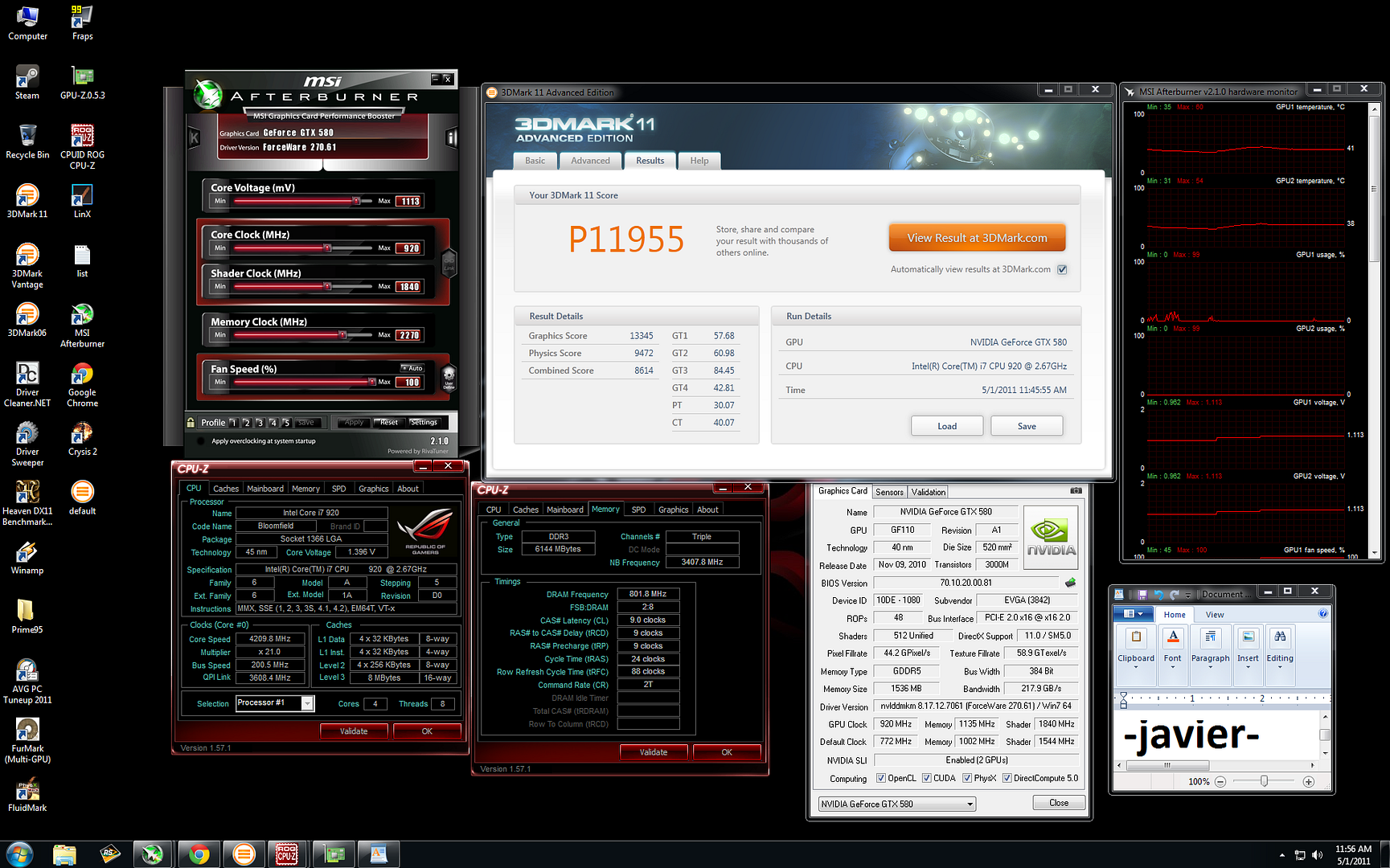Click View Result at 3DMark.com button
1390x868 pixels.
click(977, 238)
